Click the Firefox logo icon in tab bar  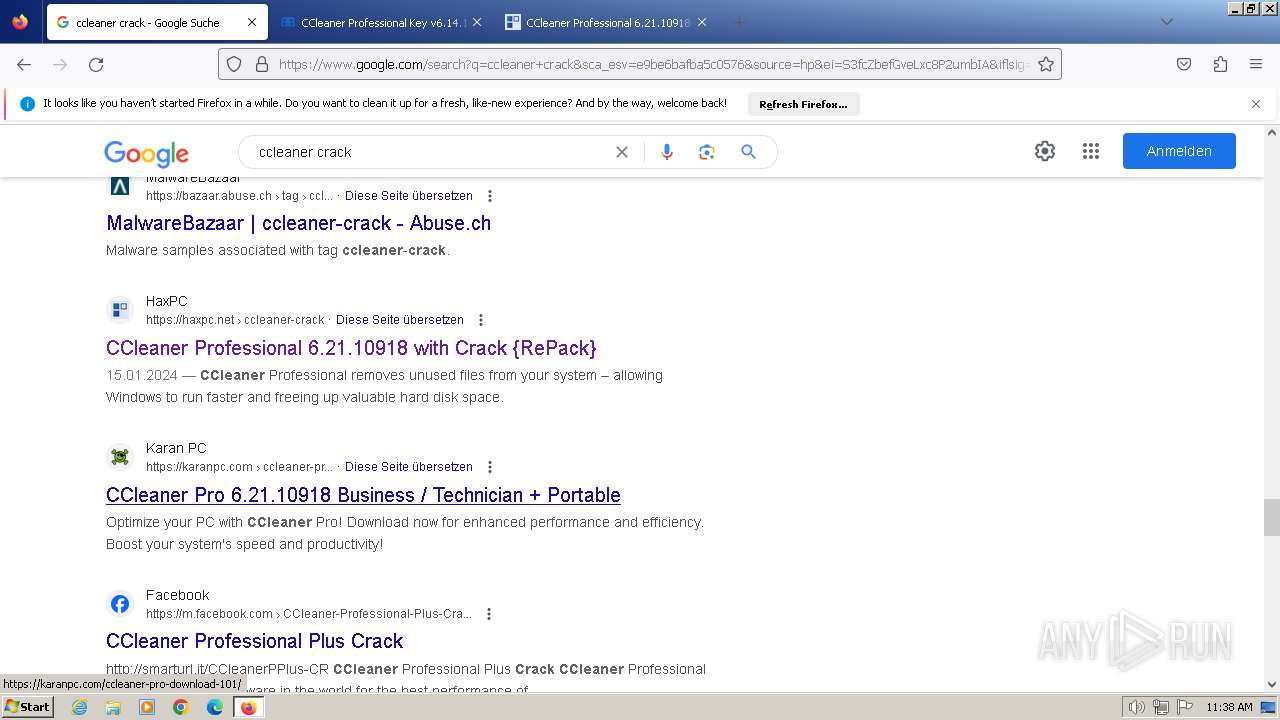click(x=20, y=22)
